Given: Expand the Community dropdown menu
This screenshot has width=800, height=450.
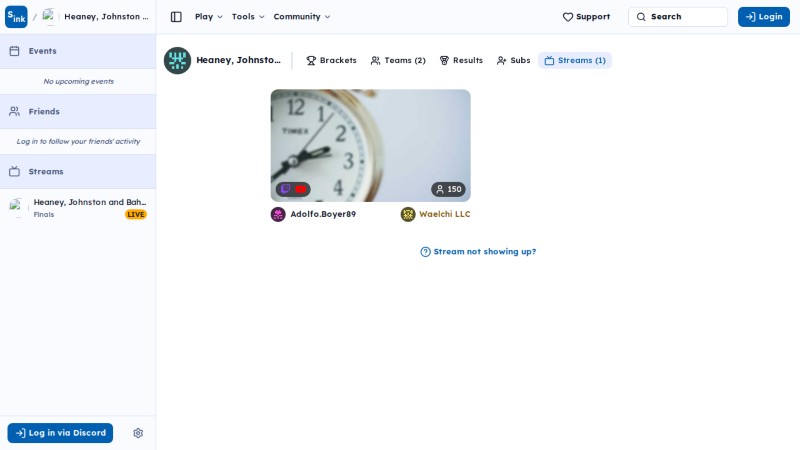Looking at the screenshot, I should pos(302,17).
